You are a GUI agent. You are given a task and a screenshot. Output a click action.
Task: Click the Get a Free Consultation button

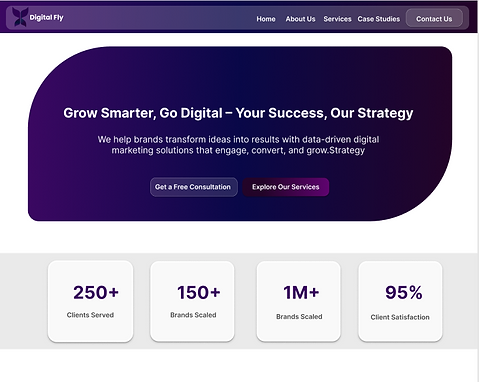coord(193,187)
